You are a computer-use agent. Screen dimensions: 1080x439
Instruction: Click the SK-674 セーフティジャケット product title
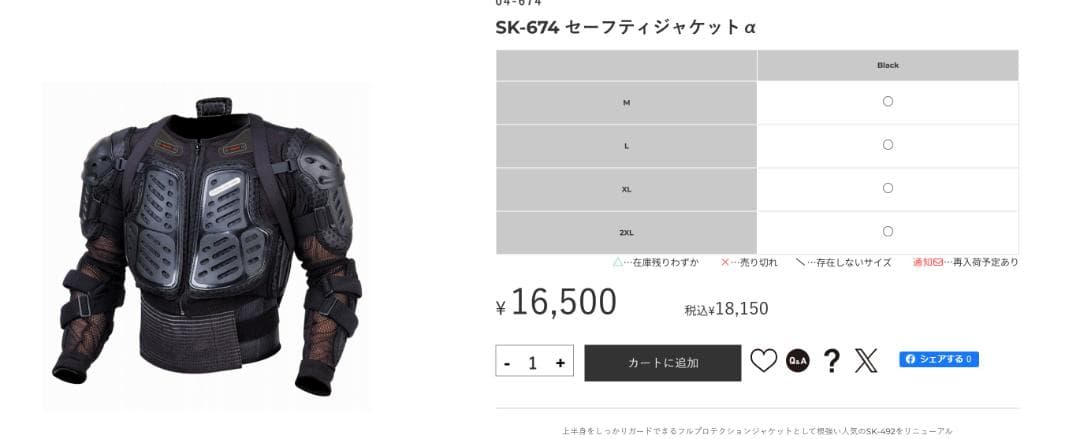[x=625, y=28]
